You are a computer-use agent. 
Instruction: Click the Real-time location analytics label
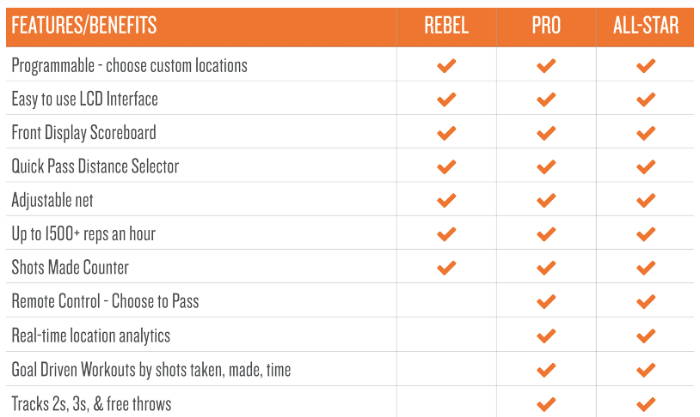tap(91, 336)
